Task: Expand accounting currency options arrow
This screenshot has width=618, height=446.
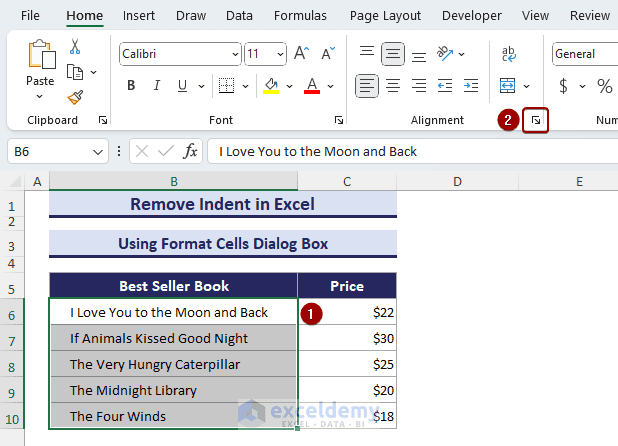Action: [x=582, y=86]
